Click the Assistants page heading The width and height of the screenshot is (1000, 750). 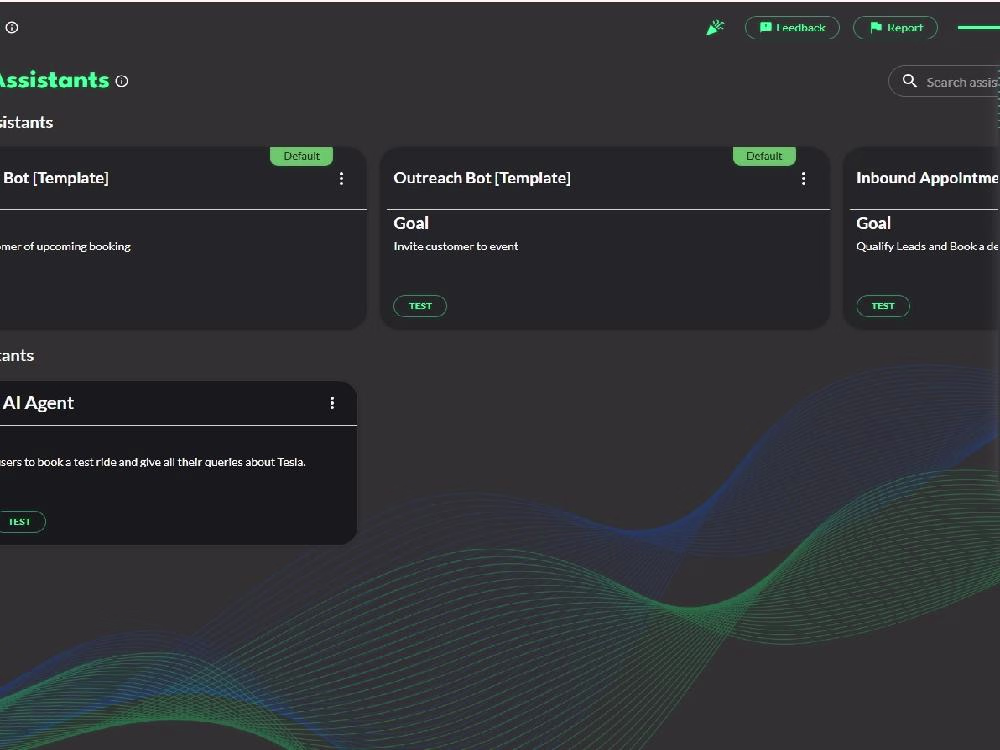(54, 80)
